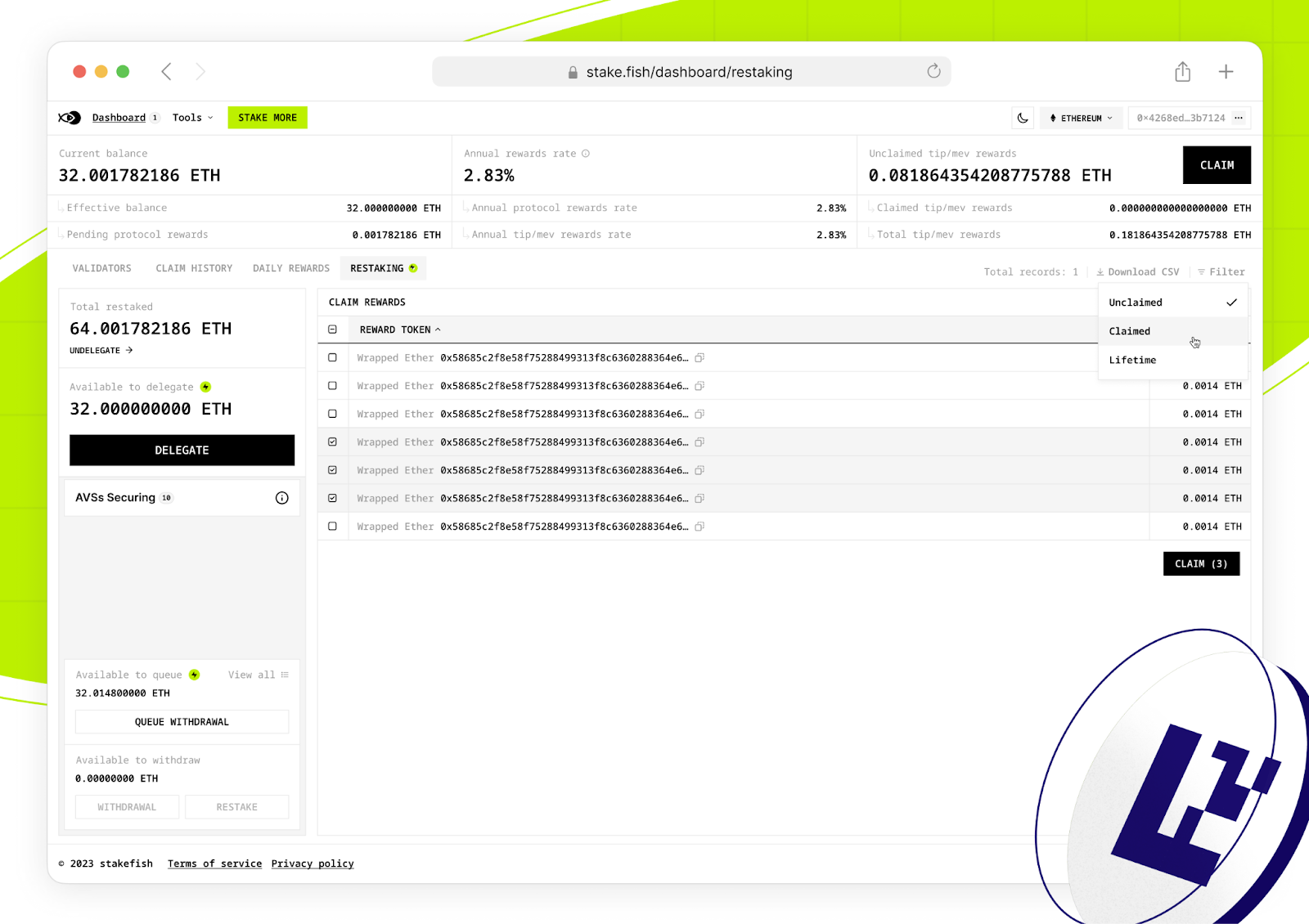Click the WITHDRAWAL button
1309x924 pixels.
point(127,807)
